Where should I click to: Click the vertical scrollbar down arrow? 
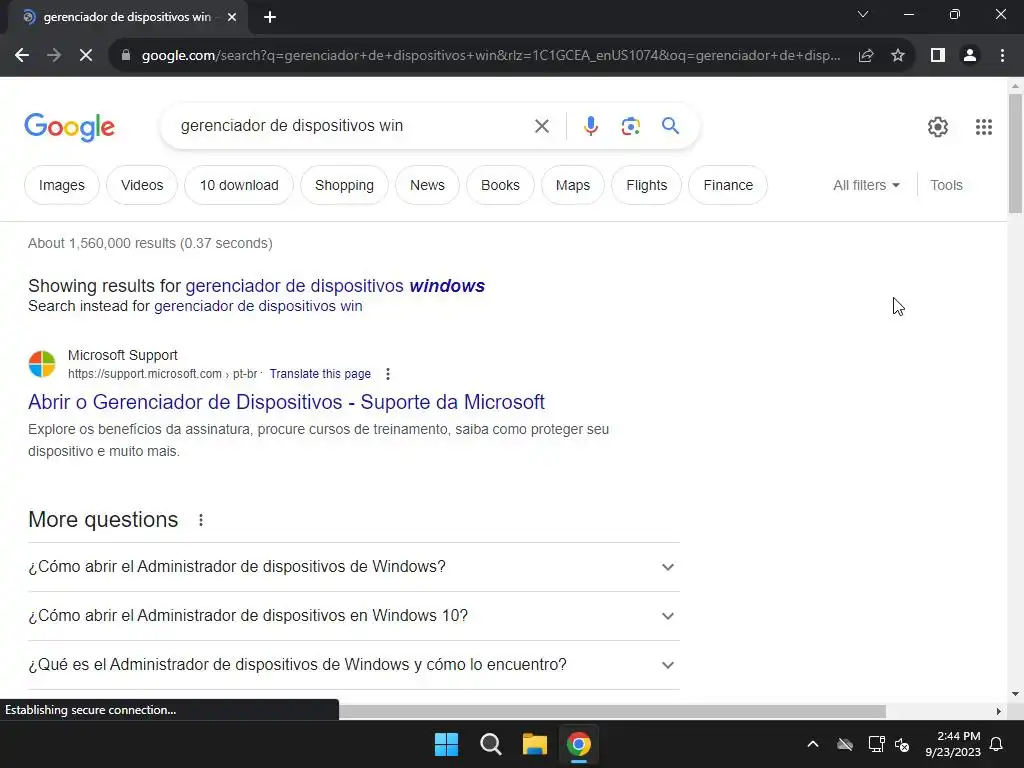[1015, 694]
